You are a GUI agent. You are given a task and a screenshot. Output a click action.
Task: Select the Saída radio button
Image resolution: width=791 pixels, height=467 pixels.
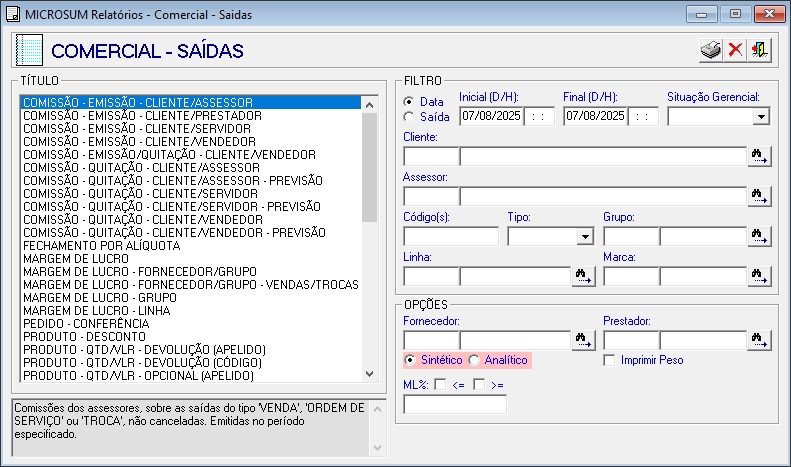pyautogui.click(x=409, y=116)
